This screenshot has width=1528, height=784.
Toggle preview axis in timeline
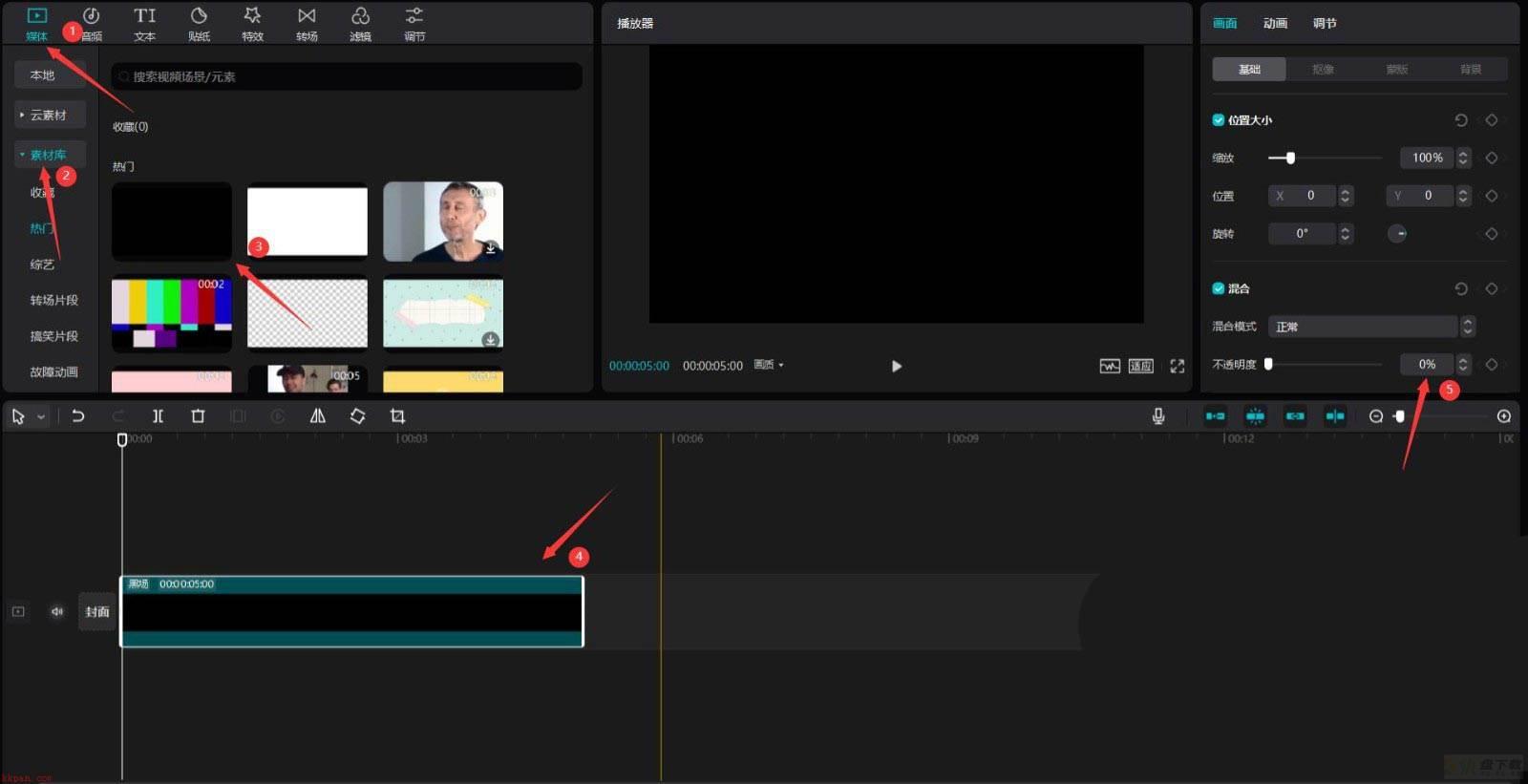pos(1335,416)
